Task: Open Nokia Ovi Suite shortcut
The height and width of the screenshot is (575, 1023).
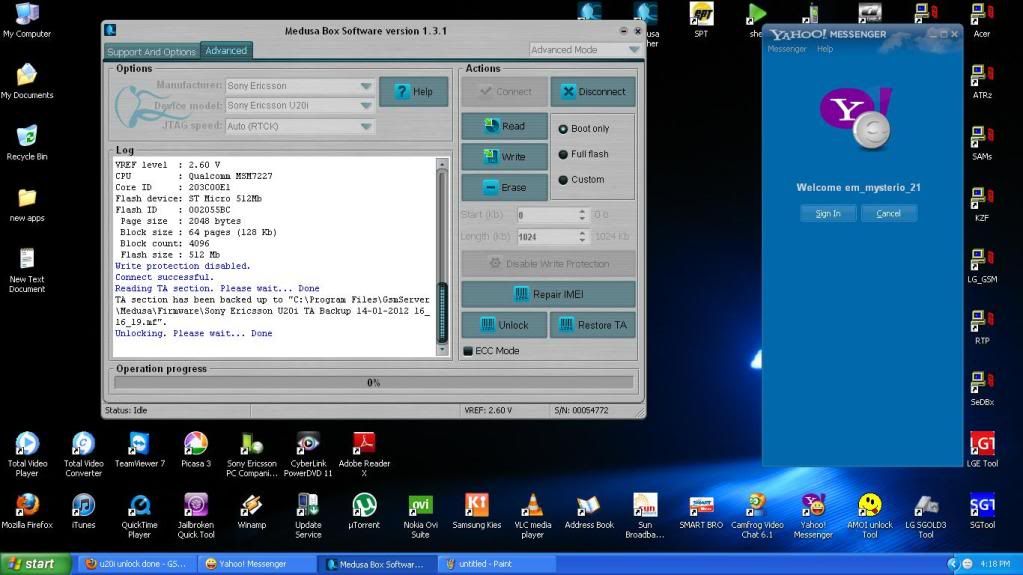Action: point(420,516)
